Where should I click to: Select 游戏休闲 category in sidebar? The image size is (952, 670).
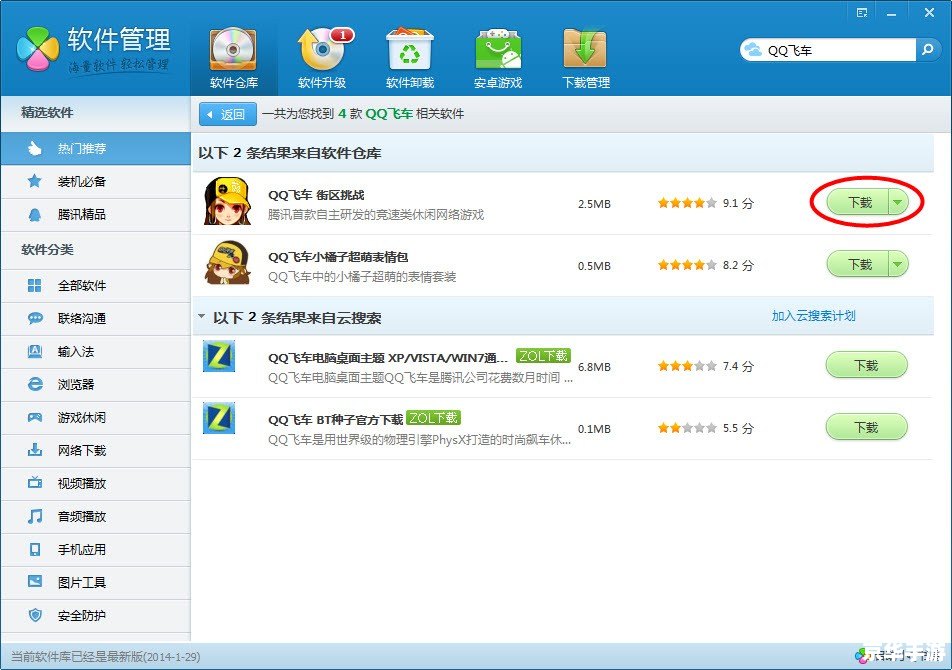click(x=82, y=417)
